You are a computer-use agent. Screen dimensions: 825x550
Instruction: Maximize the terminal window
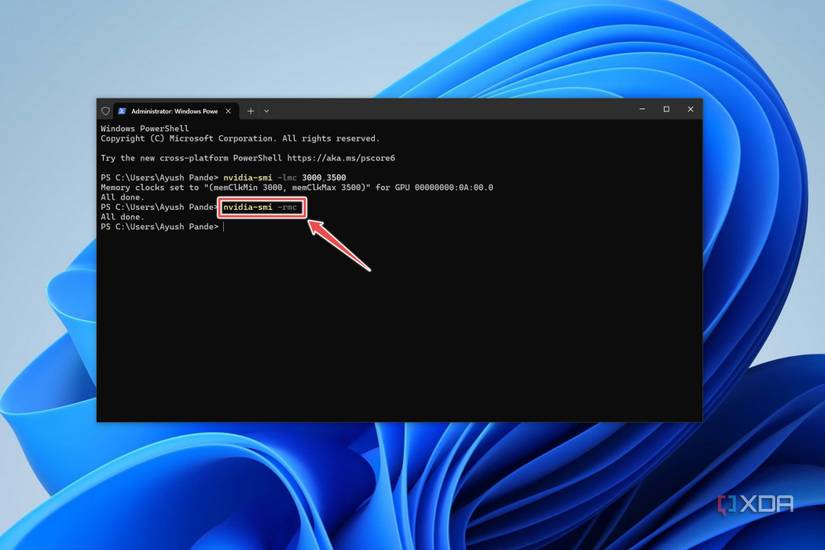[666, 109]
